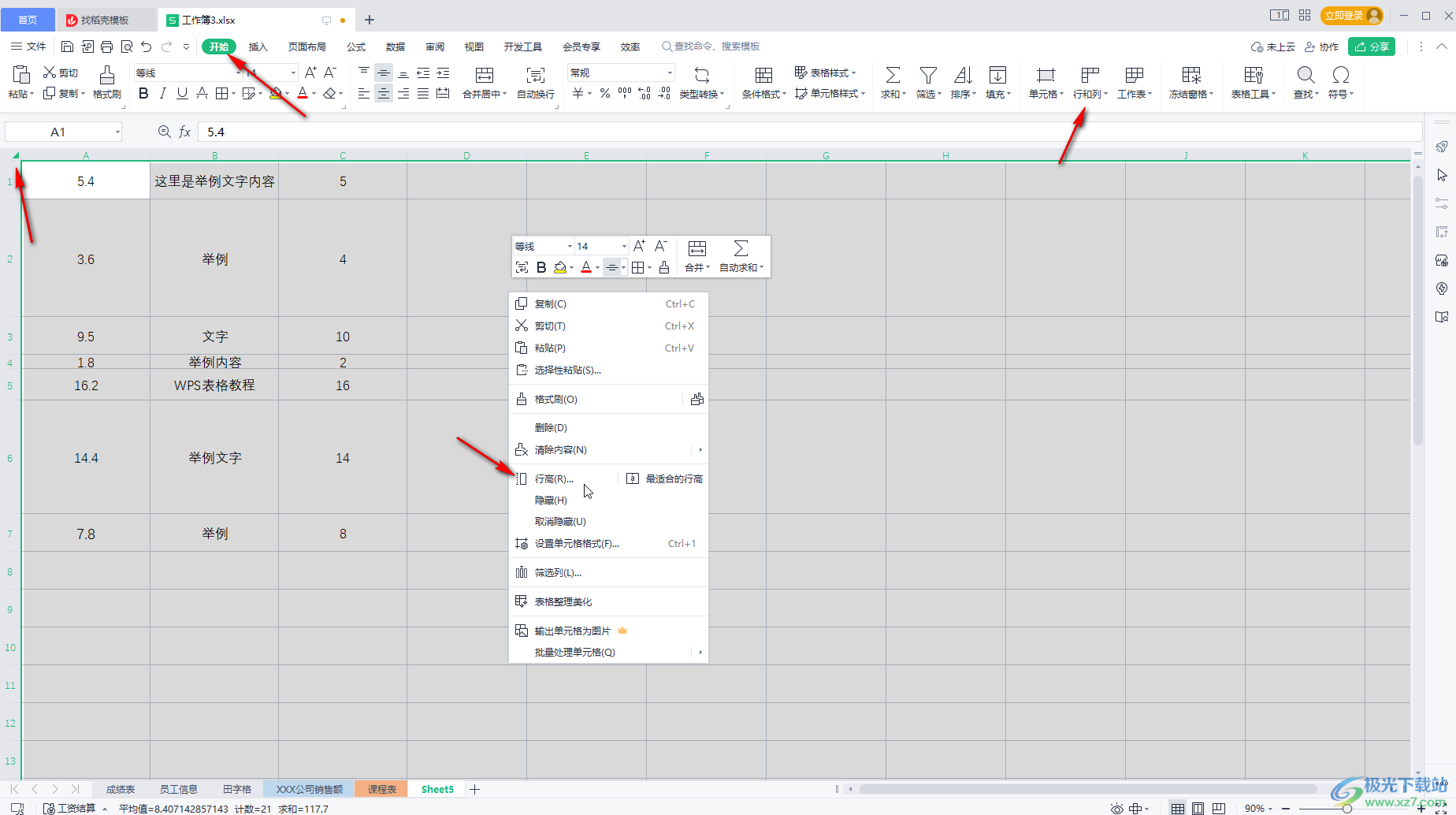Click the Login (立即登录) button
This screenshot has width=1456, height=815.
[x=1352, y=16]
